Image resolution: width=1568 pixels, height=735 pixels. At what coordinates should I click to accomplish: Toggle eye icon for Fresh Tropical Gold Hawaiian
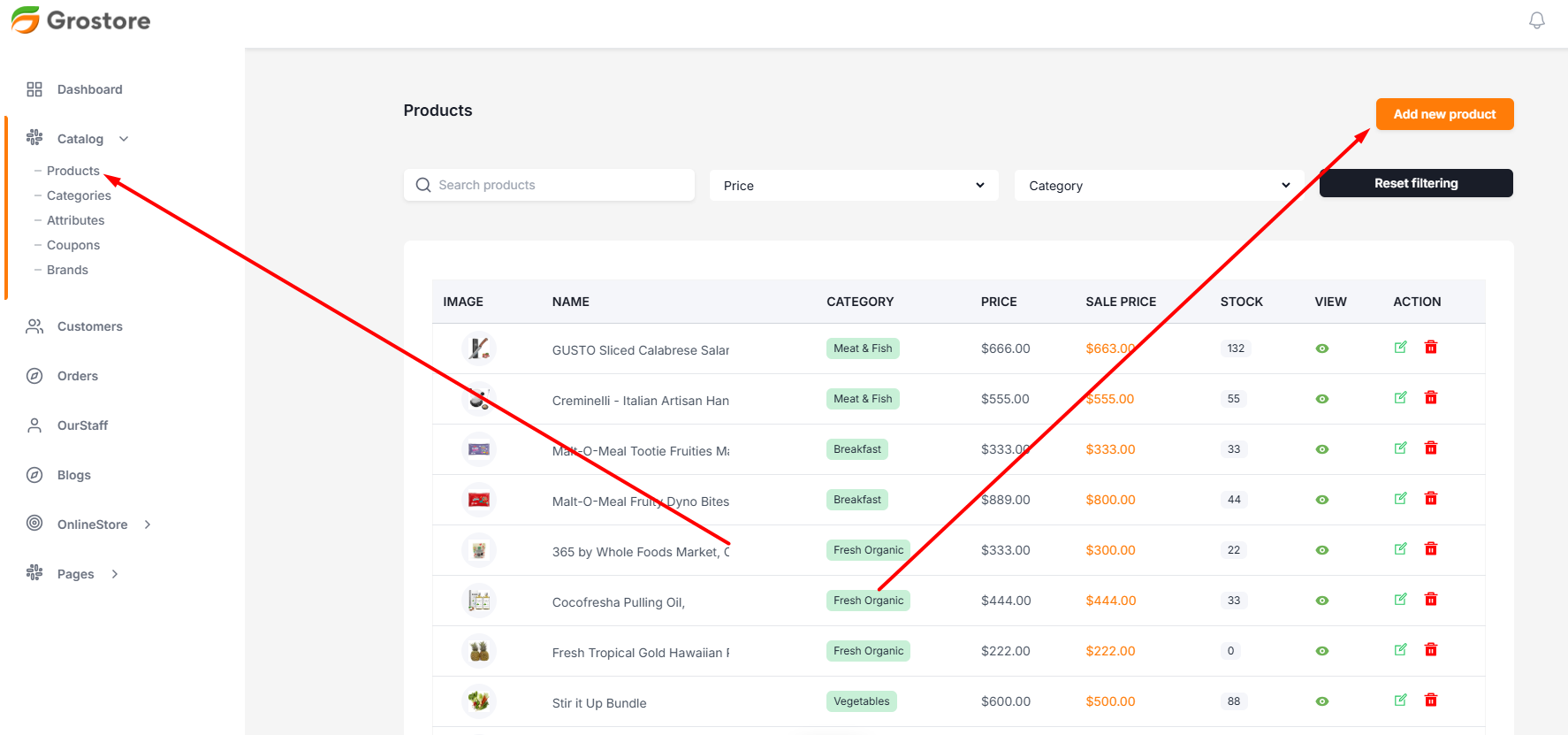1321,651
